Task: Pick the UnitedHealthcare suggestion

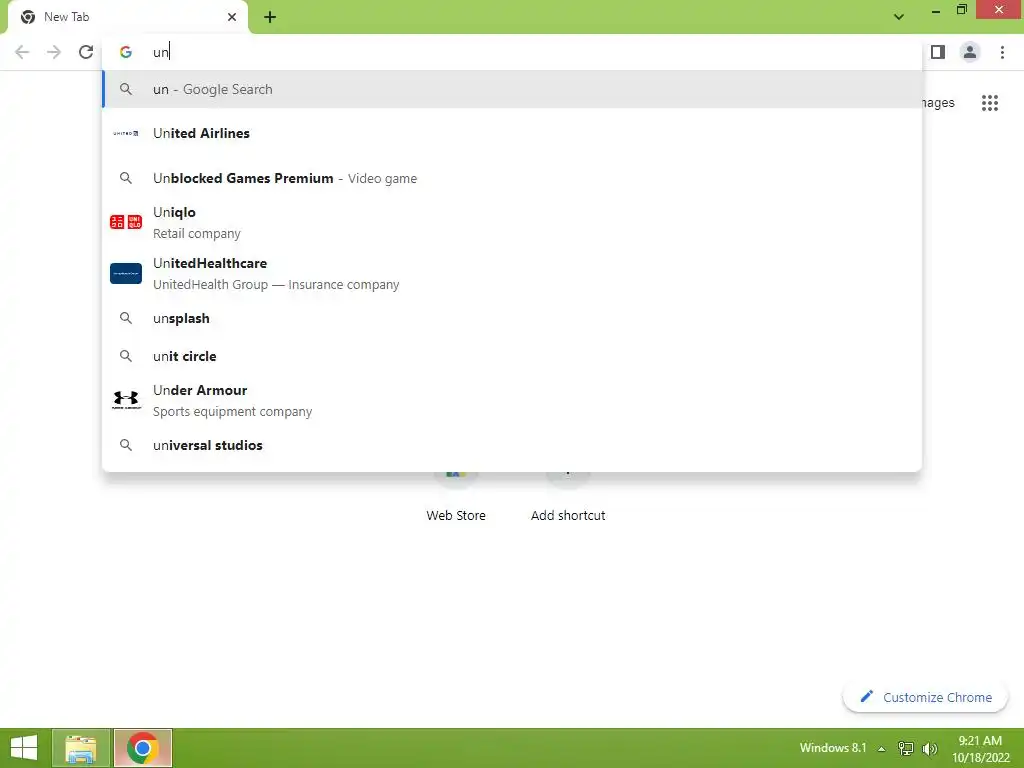Action: (x=512, y=274)
